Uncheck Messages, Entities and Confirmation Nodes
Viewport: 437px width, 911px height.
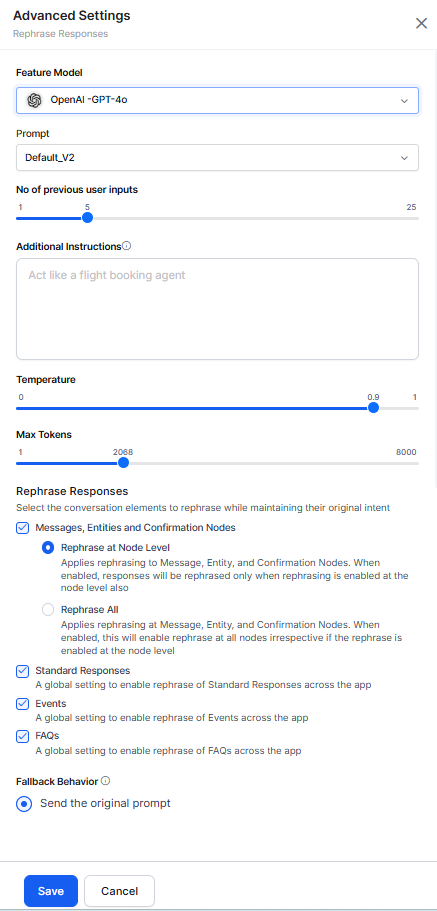(x=23, y=528)
